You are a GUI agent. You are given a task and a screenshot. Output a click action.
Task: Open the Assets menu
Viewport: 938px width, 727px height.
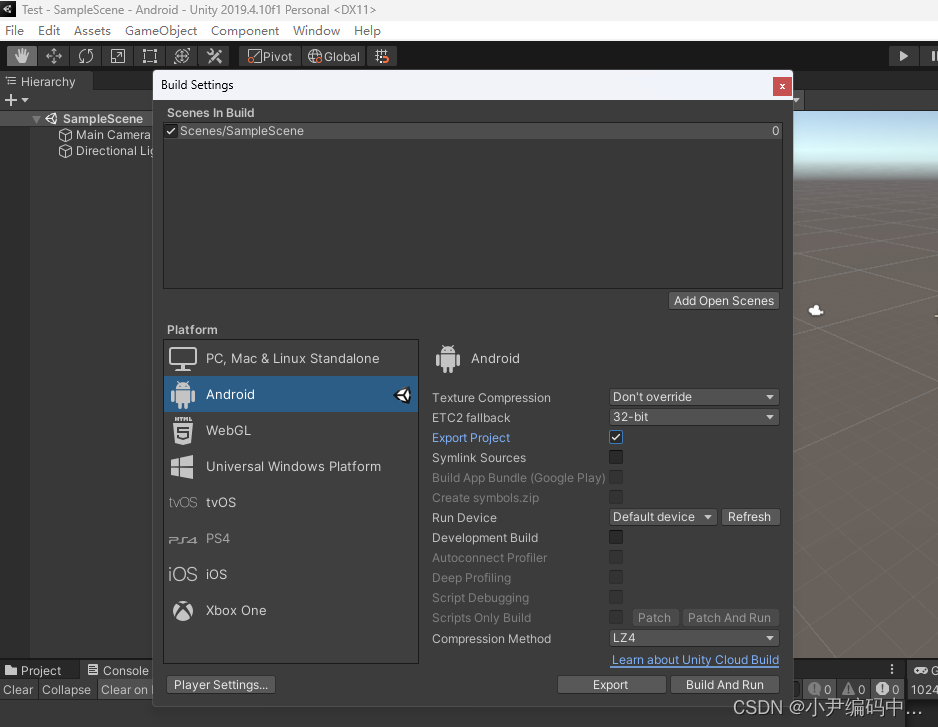tap(92, 31)
